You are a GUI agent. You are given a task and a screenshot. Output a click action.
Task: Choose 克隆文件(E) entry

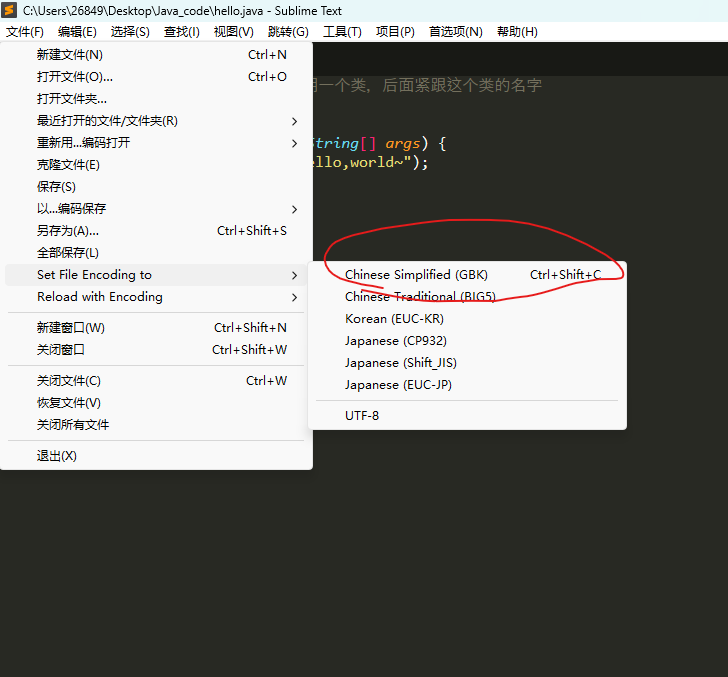coord(156,165)
